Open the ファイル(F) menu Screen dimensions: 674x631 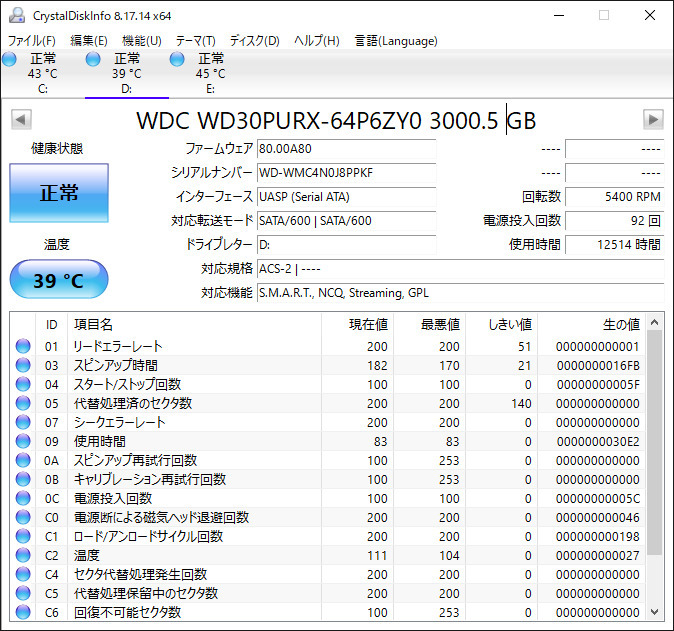pos(32,41)
